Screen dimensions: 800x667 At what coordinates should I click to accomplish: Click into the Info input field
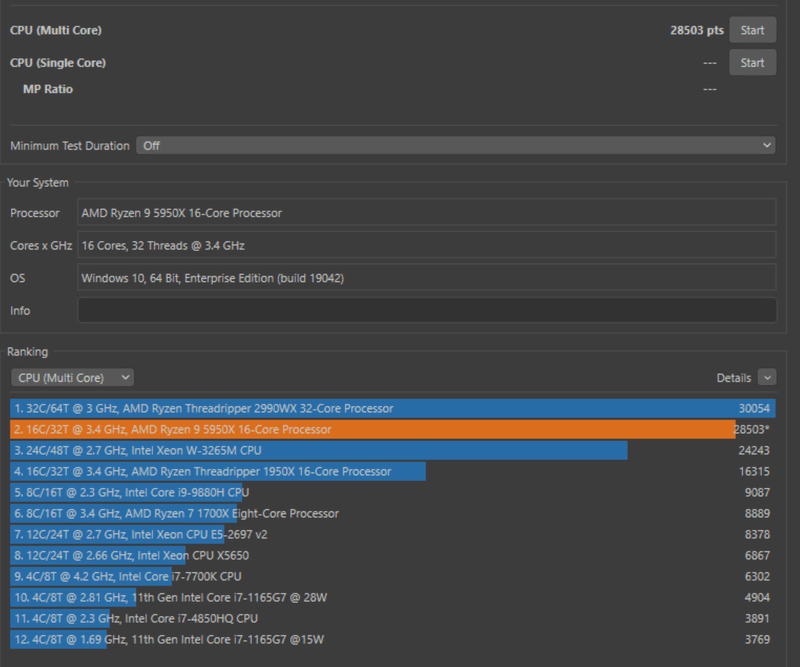tap(427, 310)
